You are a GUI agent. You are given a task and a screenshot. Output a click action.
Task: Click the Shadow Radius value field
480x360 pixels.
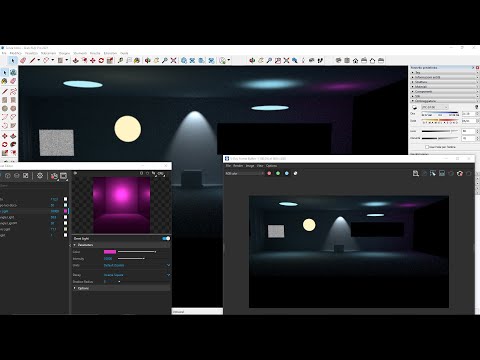110,282
